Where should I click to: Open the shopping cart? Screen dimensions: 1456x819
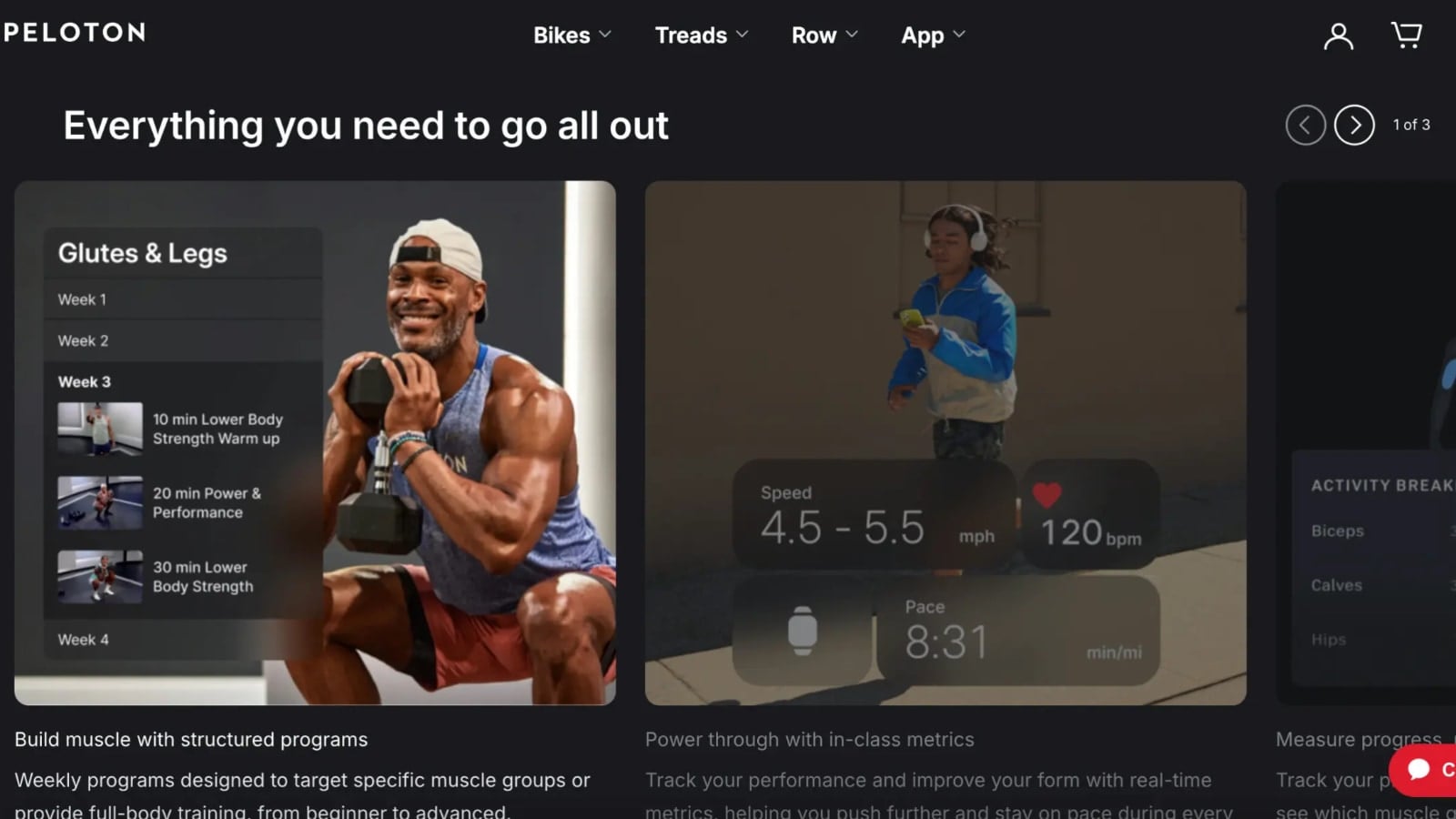click(1406, 35)
